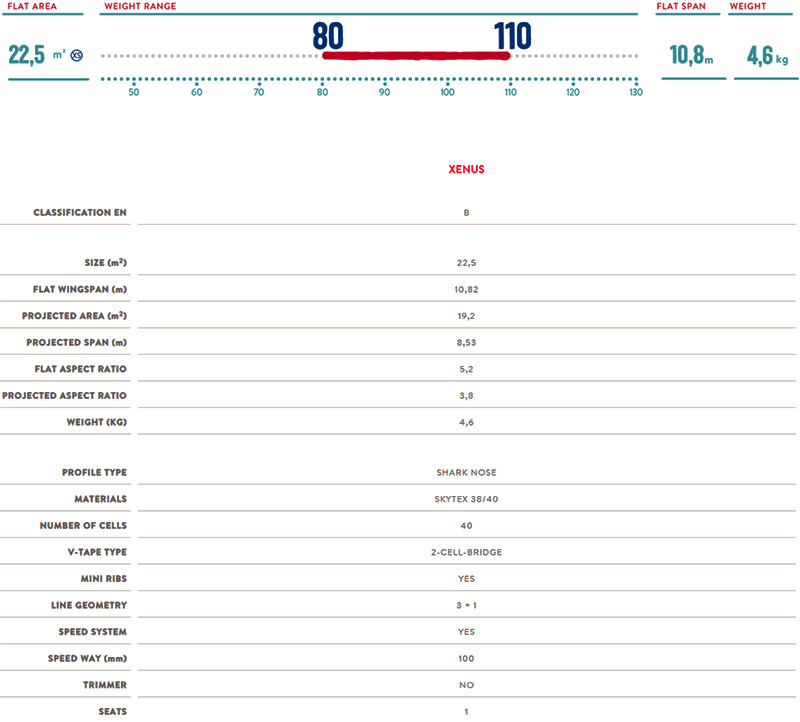Click the blue 110 maximum weight number
Viewport: 800px width, 722px height.
coord(513,36)
